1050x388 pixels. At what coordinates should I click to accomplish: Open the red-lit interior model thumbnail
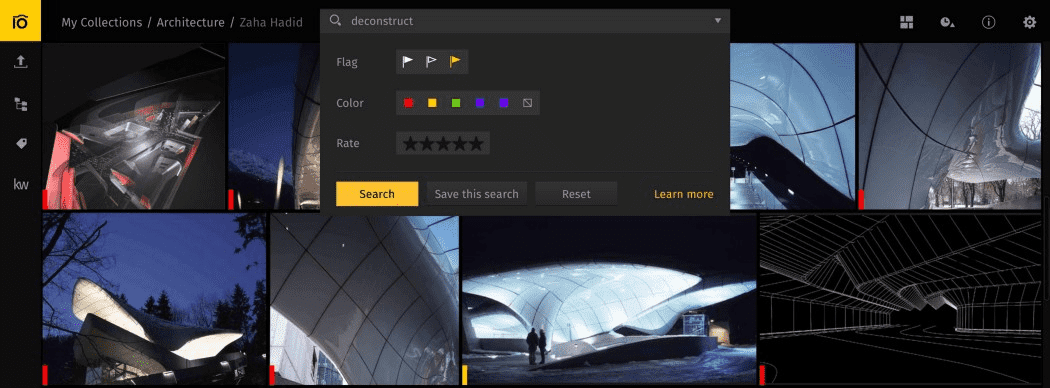[x=134, y=126]
